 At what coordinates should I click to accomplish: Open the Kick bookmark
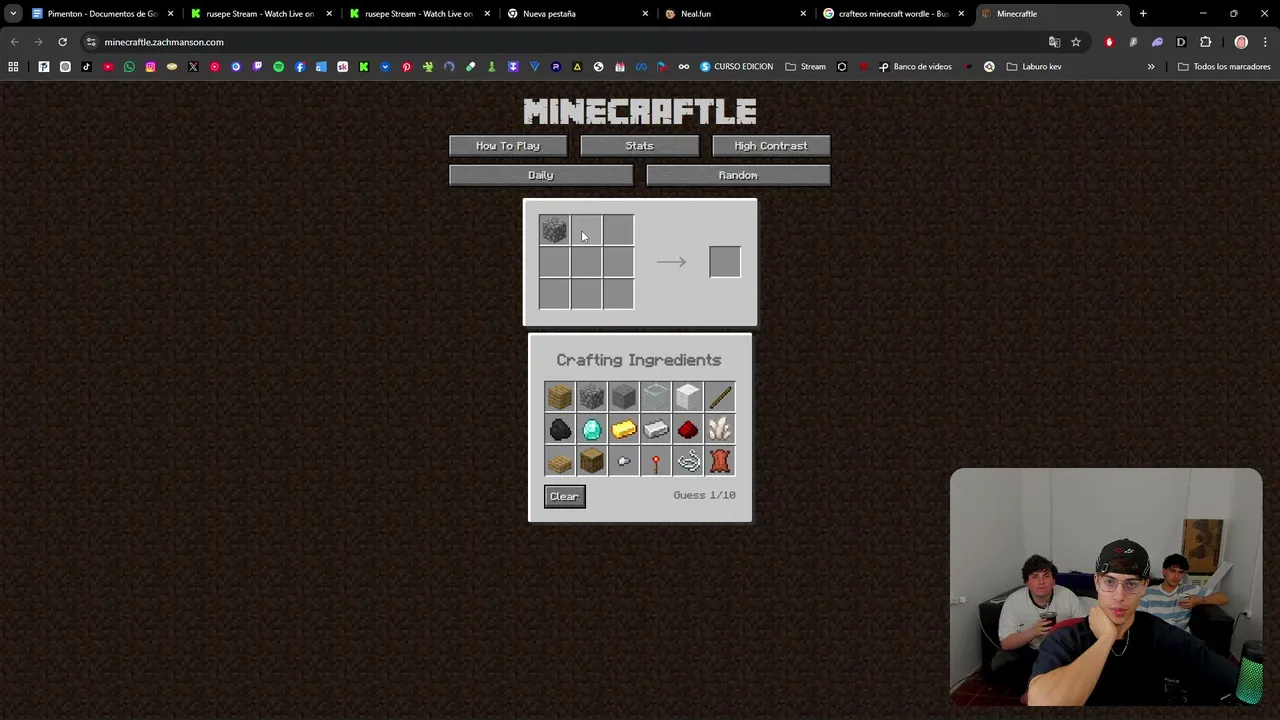364,67
